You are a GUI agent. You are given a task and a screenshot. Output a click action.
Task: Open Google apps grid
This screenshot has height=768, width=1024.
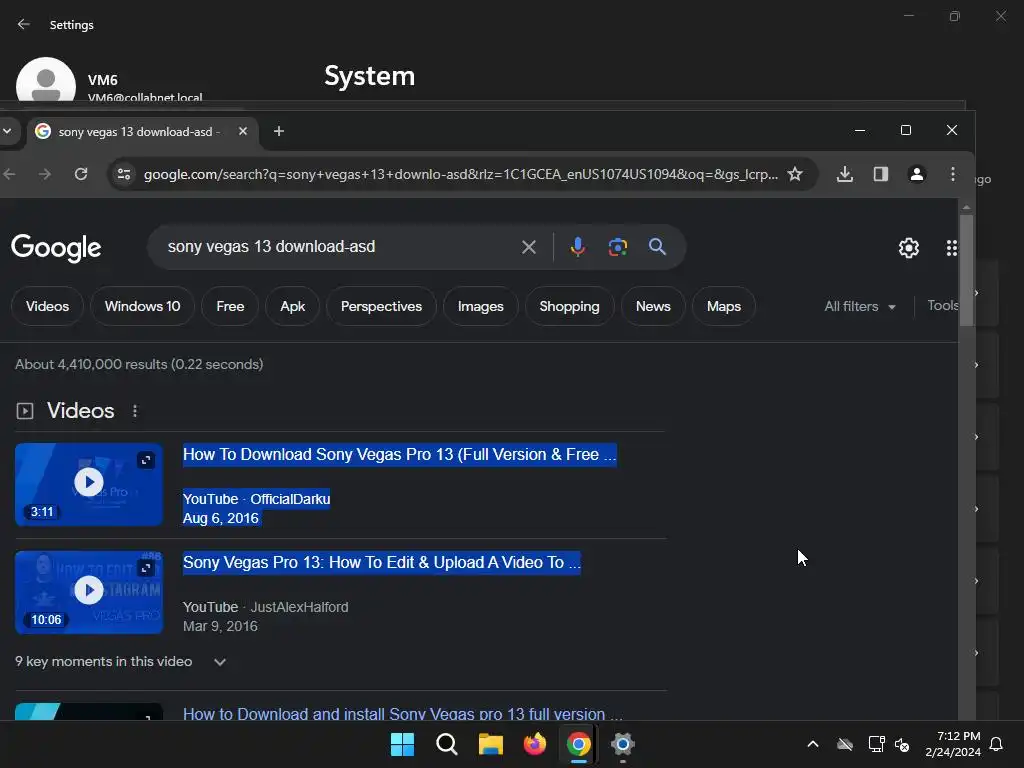point(952,248)
